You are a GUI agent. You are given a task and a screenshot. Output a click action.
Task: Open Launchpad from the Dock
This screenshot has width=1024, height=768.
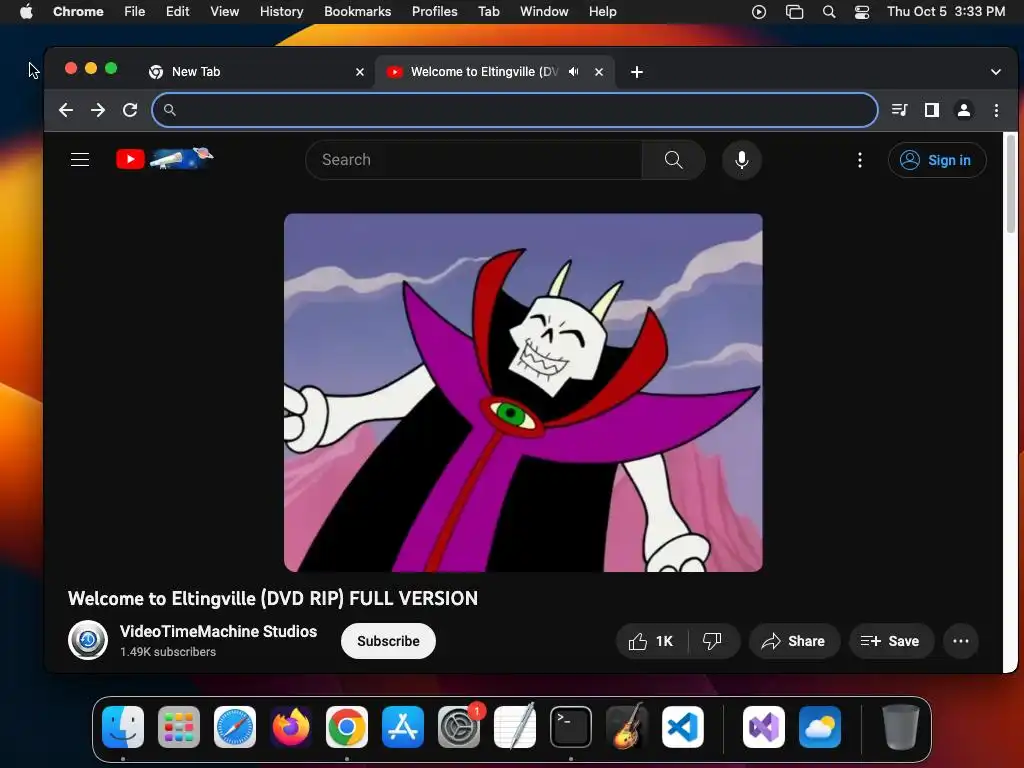tap(179, 727)
